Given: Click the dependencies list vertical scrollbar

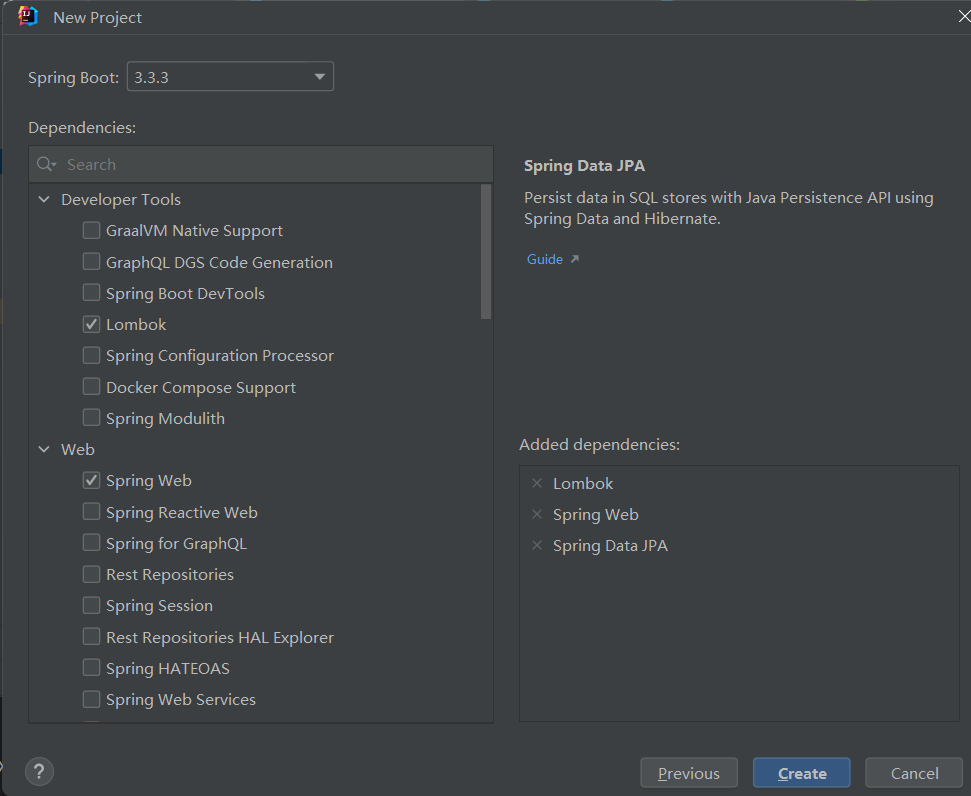Looking at the screenshot, I should 486,252.
